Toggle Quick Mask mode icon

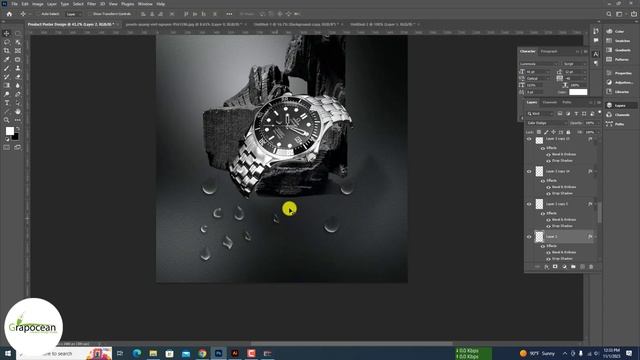pyautogui.click(x=7, y=147)
